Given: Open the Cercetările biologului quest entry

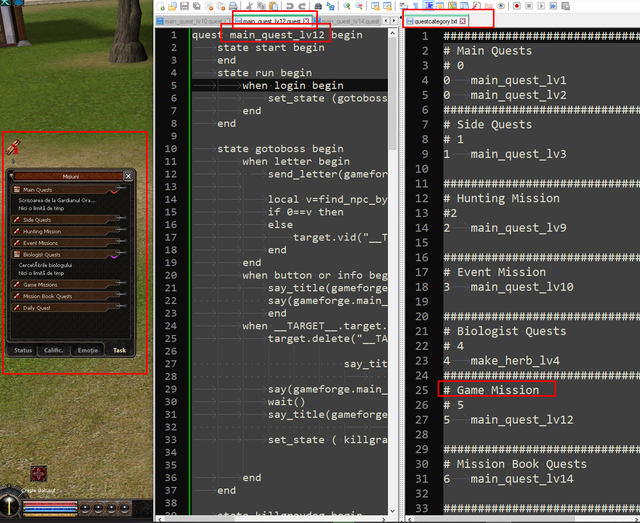Looking at the screenshot, I should (45, 265).
